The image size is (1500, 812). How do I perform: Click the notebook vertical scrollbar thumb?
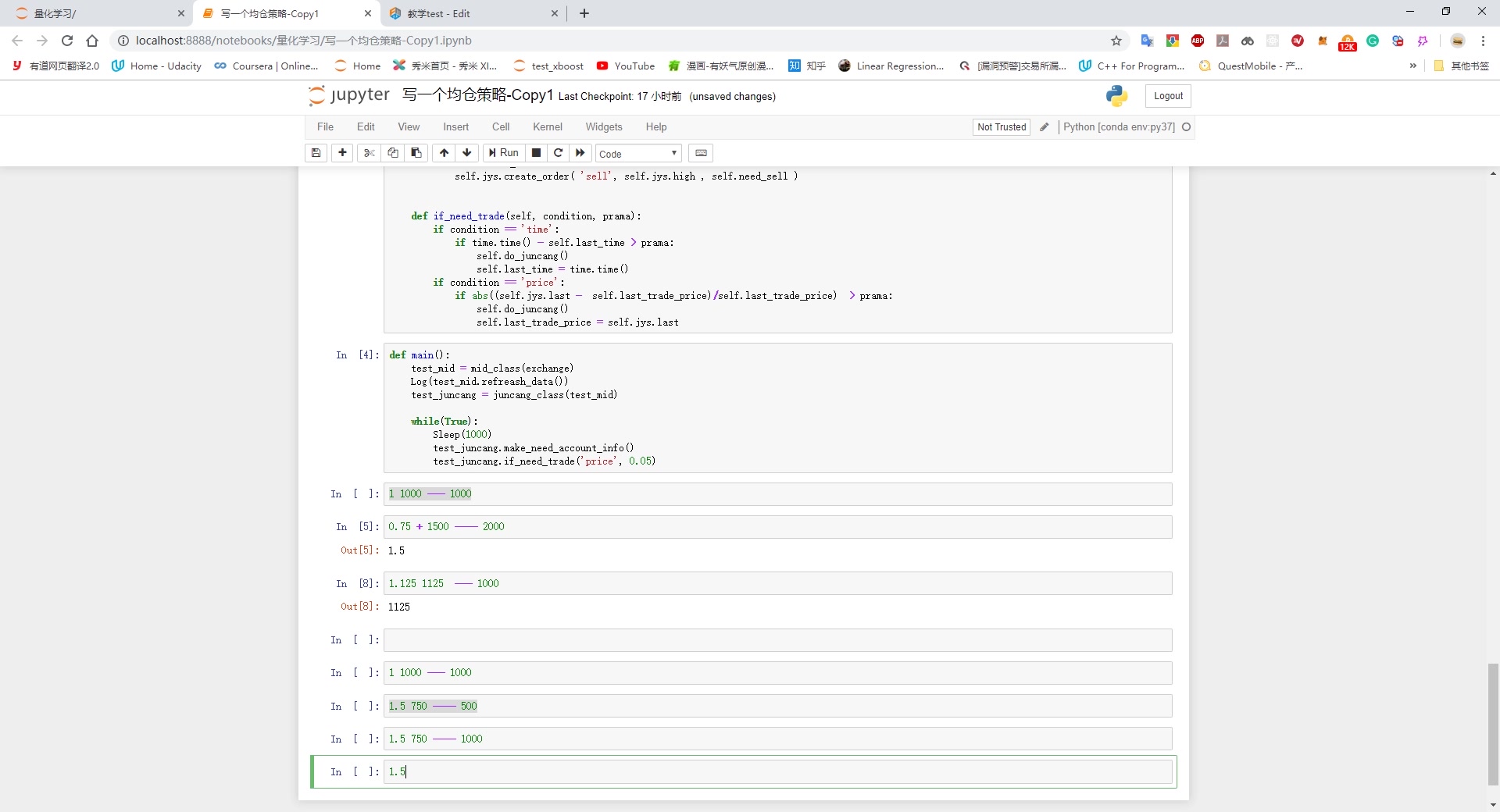pyautogui.click(x=1493, y=724)
